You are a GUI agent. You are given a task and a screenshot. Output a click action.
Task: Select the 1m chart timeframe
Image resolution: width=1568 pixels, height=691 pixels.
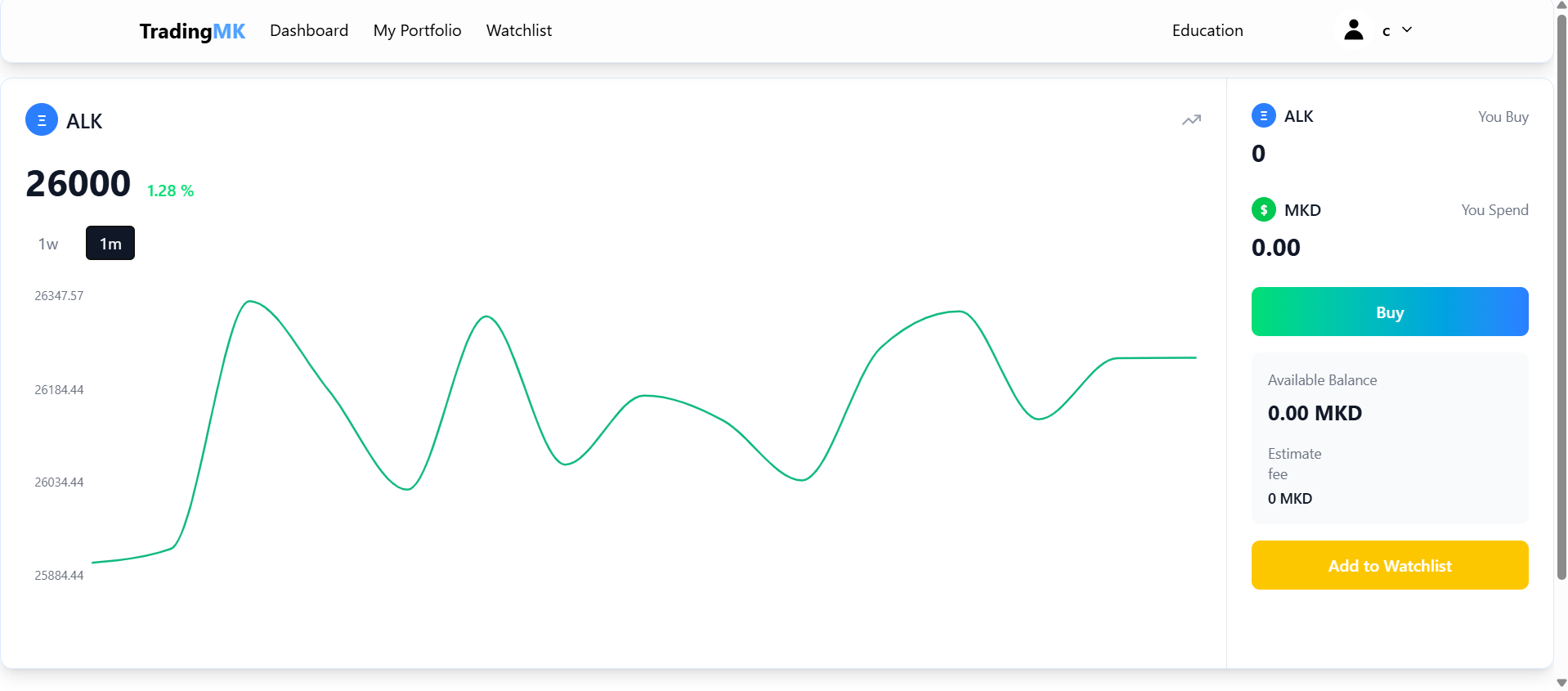tap(110, 244)
